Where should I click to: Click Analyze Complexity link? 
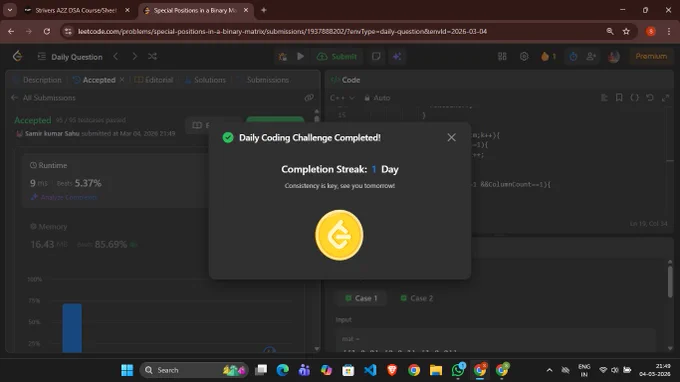click(64, 197)
